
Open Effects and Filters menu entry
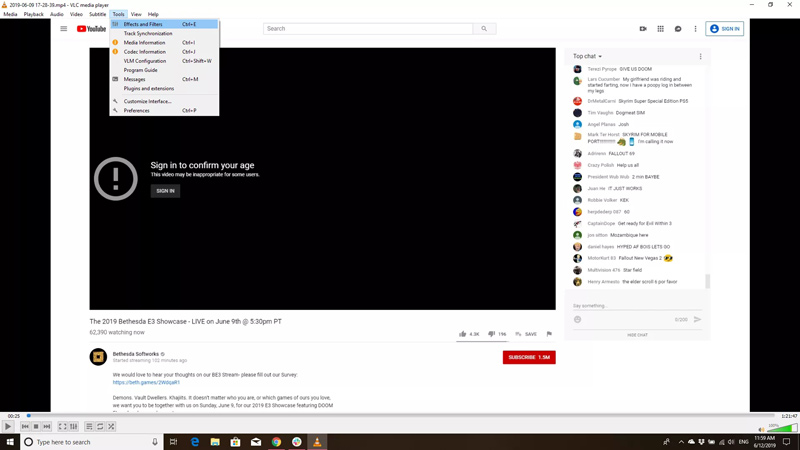pyautogui.click(x=143, y=24)
